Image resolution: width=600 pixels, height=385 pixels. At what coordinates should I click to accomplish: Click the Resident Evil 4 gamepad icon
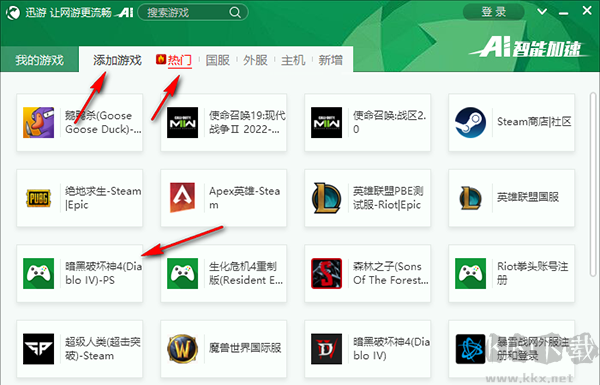[x=183, y=273]
